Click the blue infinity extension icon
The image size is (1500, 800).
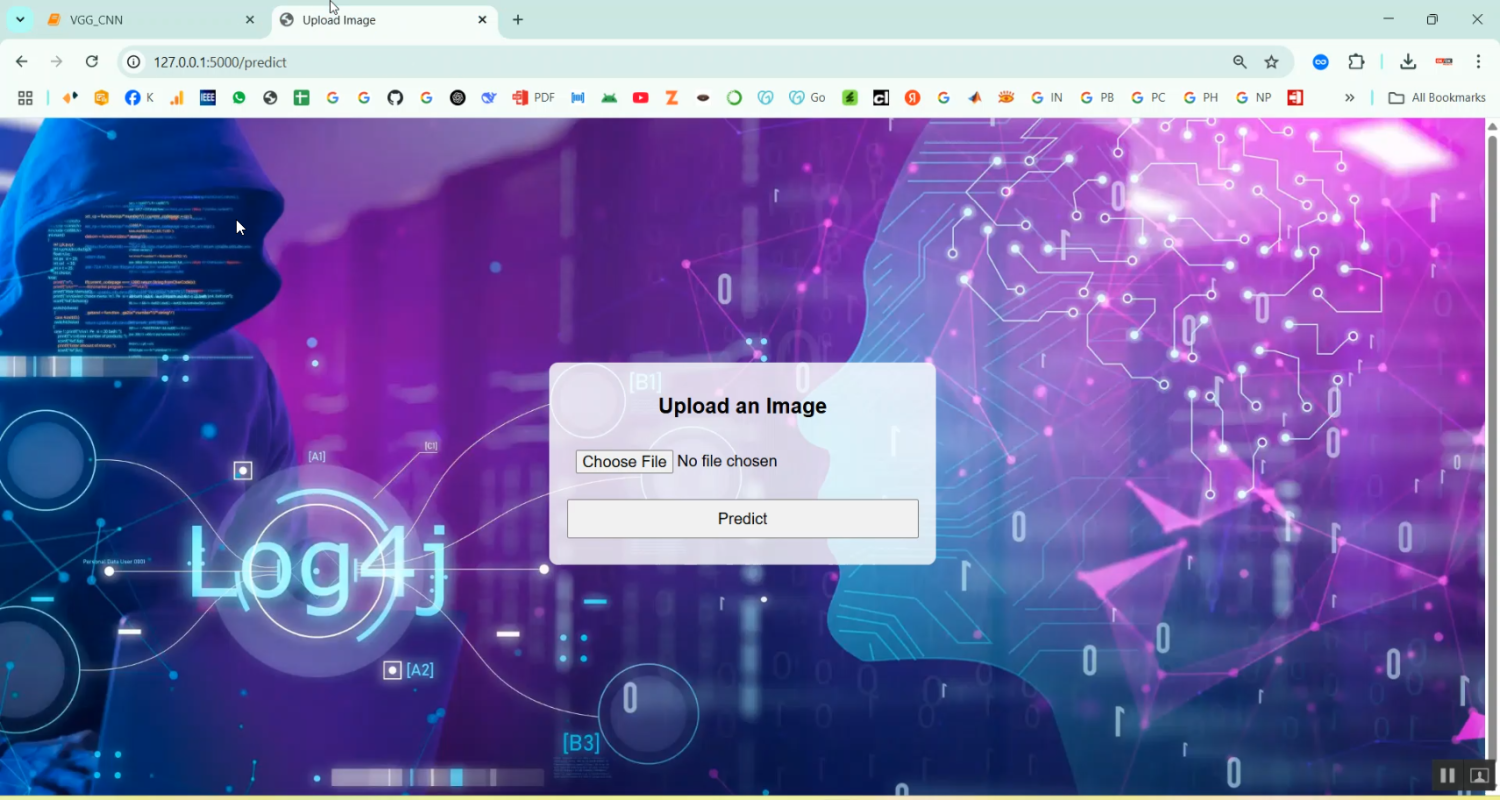pyautogui.click(x=1321, y=62)
